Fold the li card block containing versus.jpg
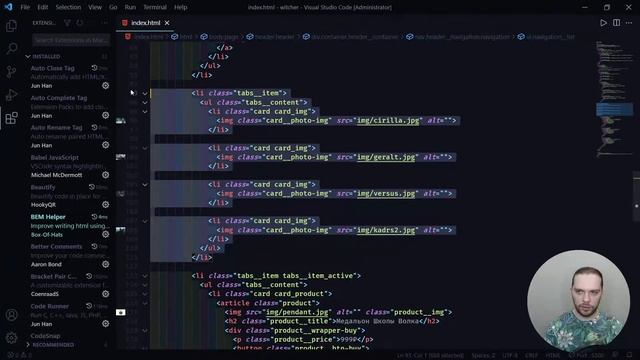The height and width of the screenshot is (360, 640). point(145,184)
